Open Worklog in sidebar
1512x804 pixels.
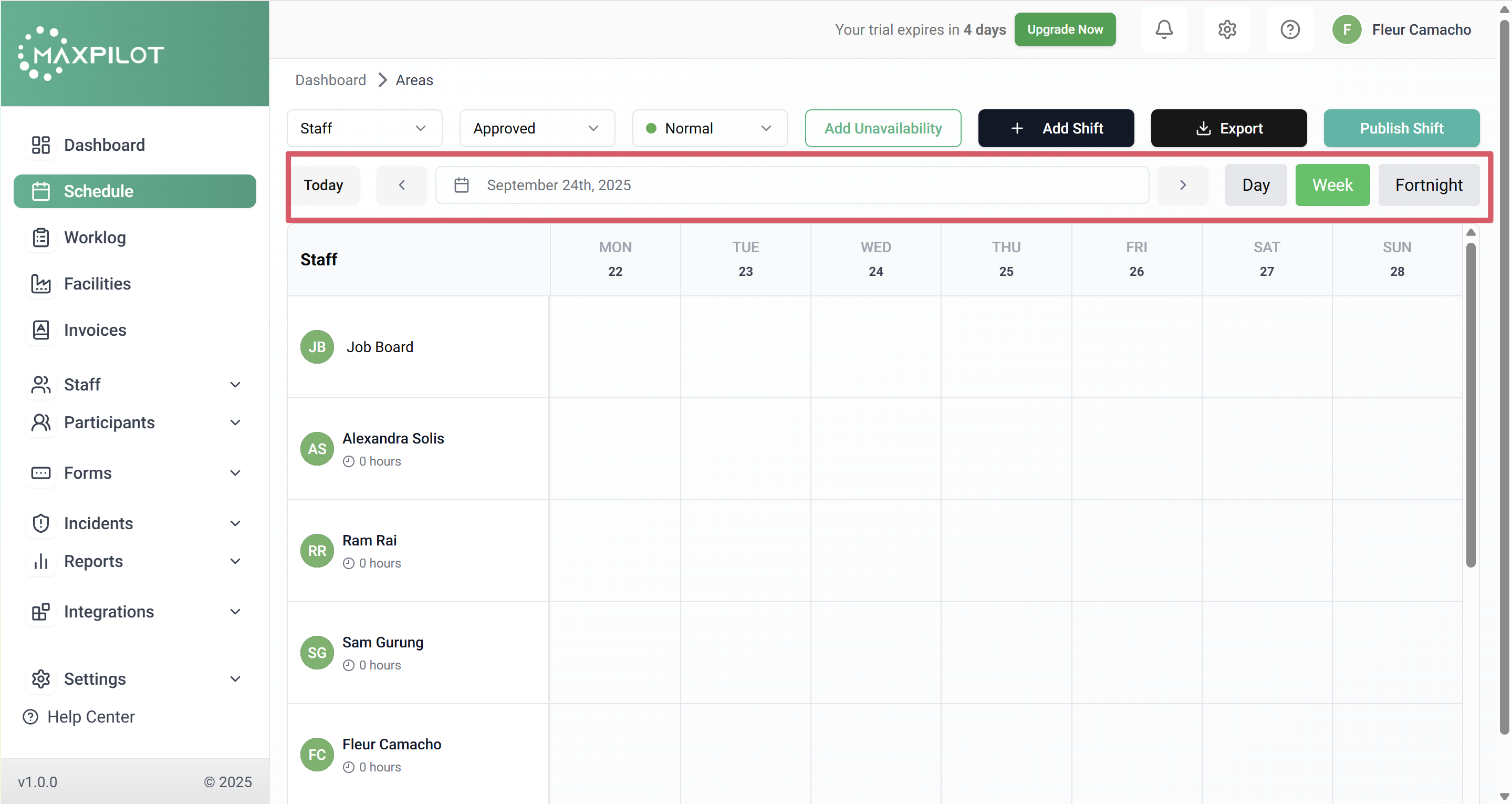coord(95,238)
